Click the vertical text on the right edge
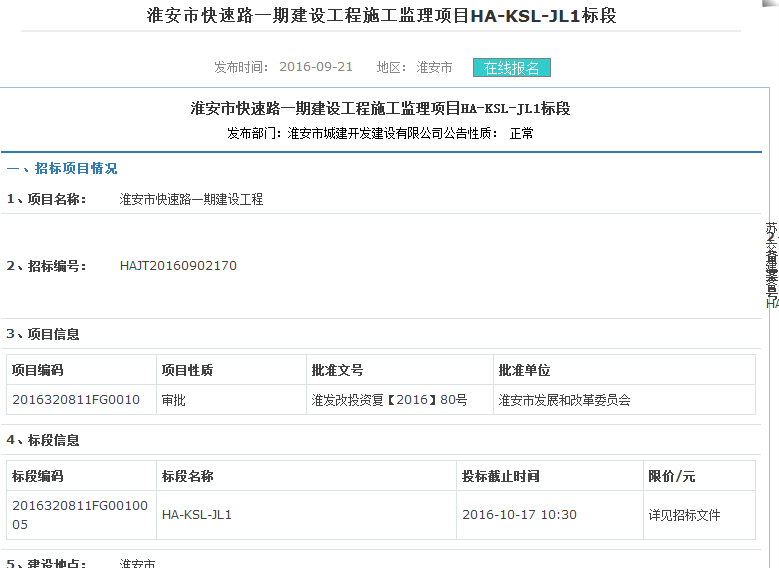 pyautogui.click(x=771, y=265)
